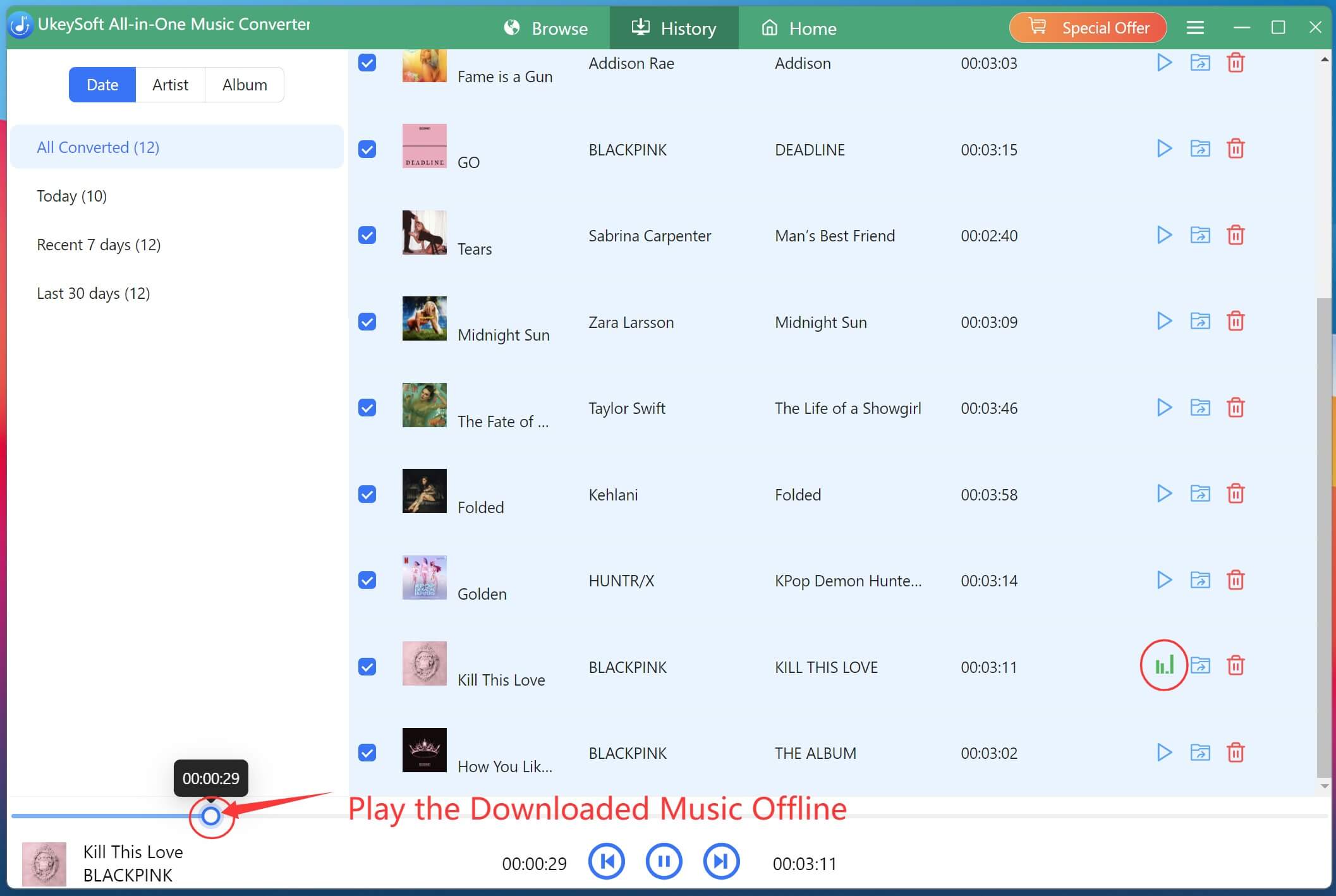Viewport: 1336px width, 896px height.
Task: Uncheck the GO checkbox
Action: tap(367, 149)
